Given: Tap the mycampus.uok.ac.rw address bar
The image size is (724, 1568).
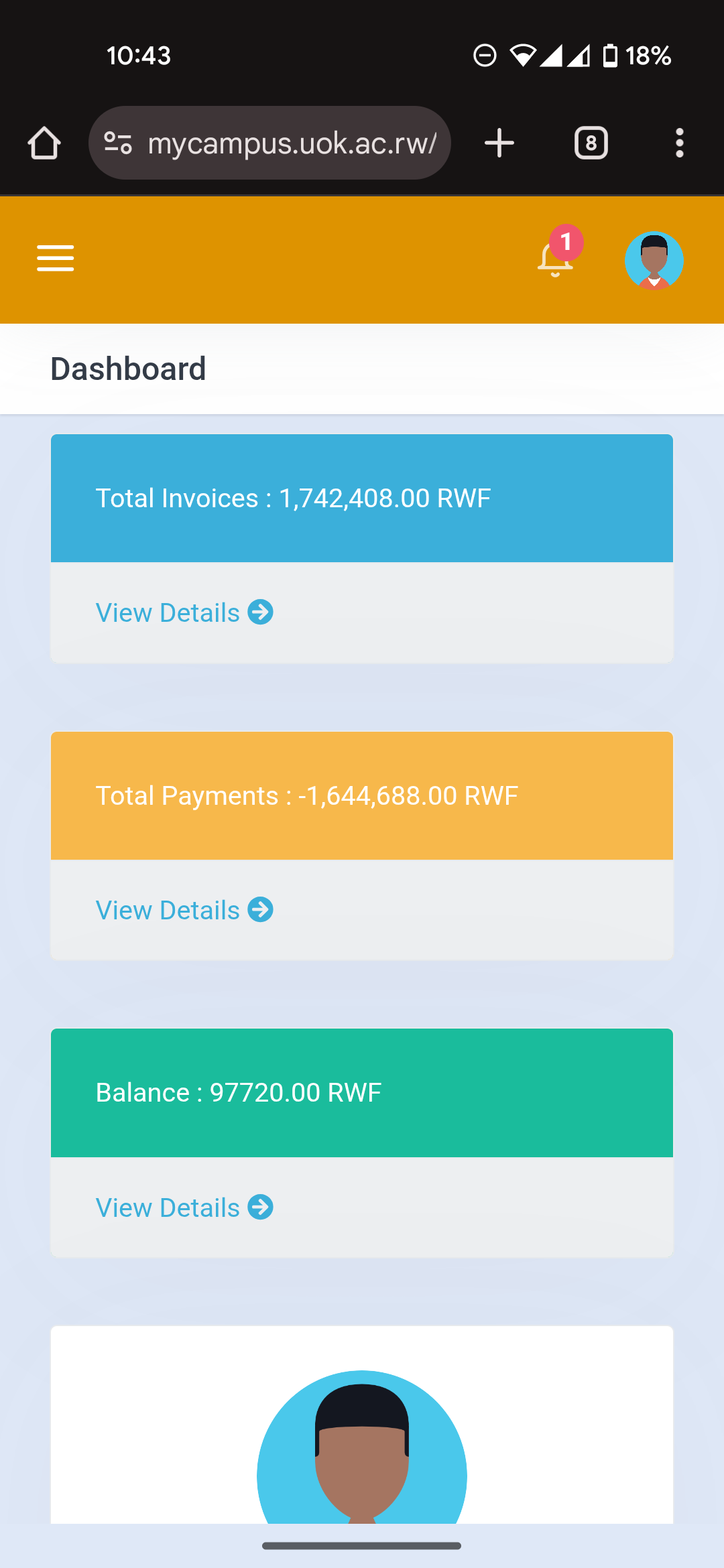Looking at the screenshot, I should 292,143.
